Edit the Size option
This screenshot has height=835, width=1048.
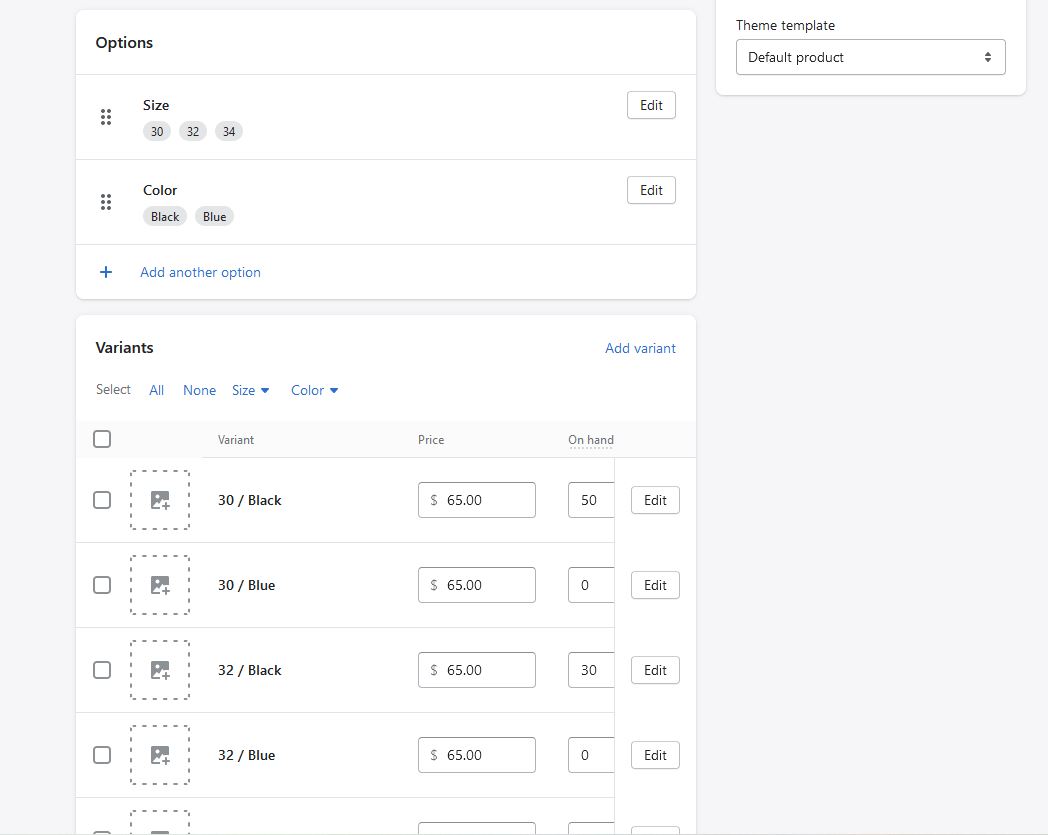tap(651, 105)
